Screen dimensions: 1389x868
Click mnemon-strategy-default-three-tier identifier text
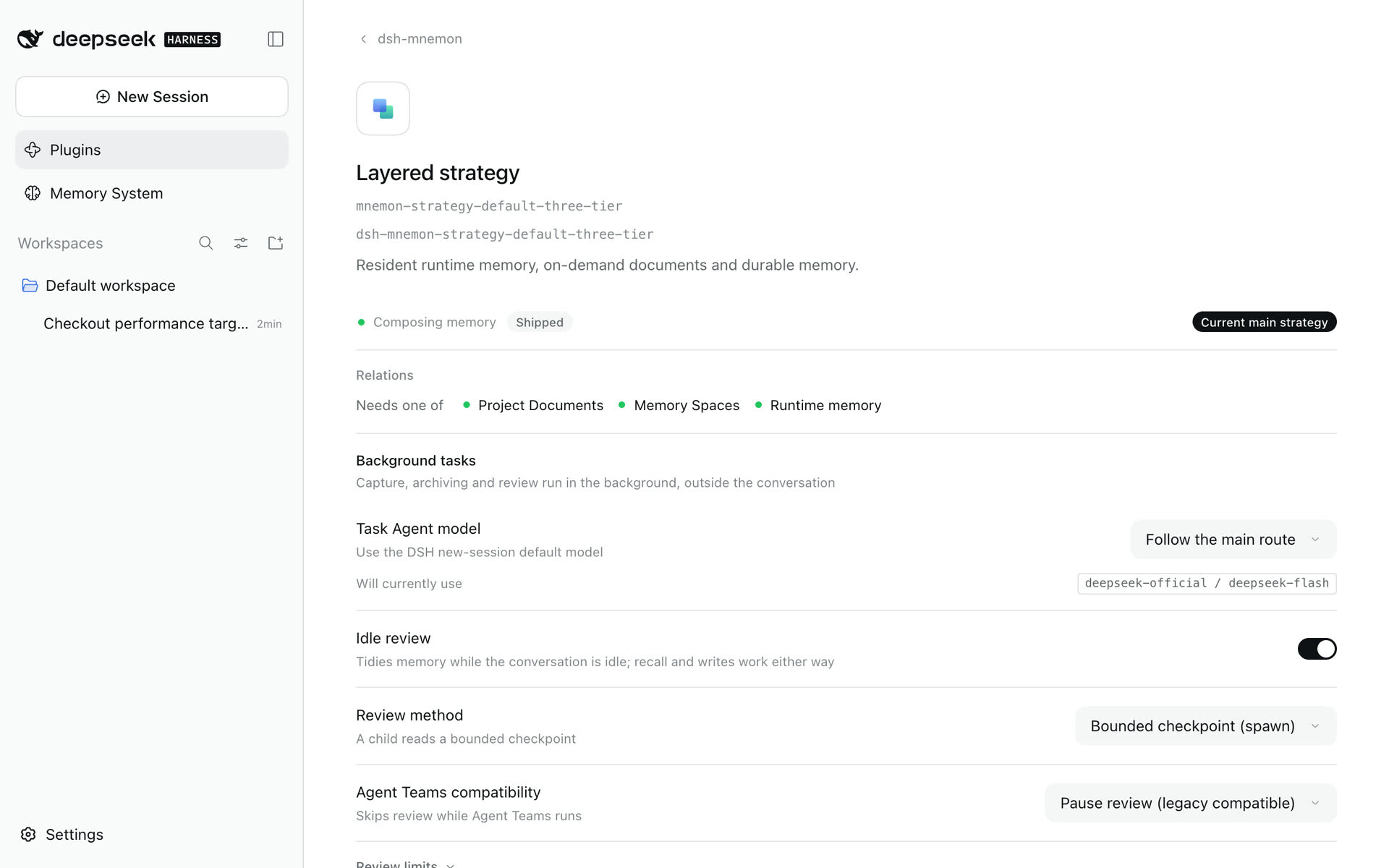[x=489, y=206]
